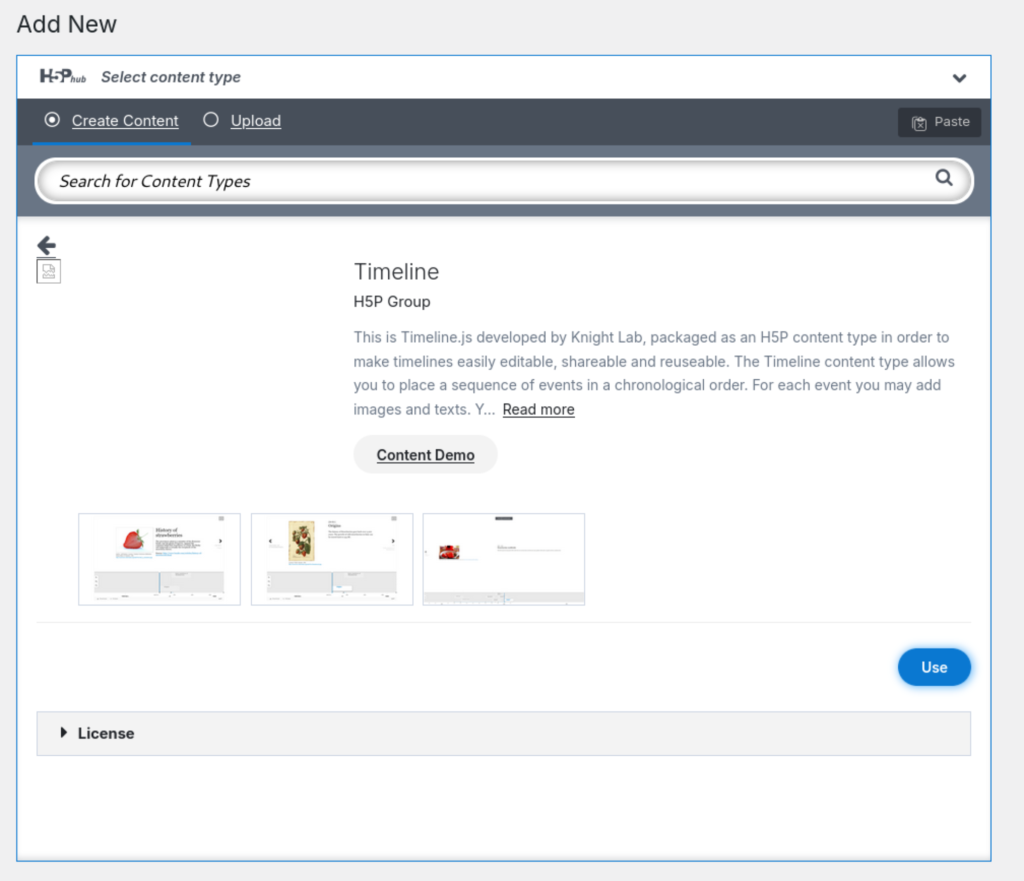This screenshot has width=1024, height=881.
Task: Open the Content Demo button
Action: coord(425,455)
